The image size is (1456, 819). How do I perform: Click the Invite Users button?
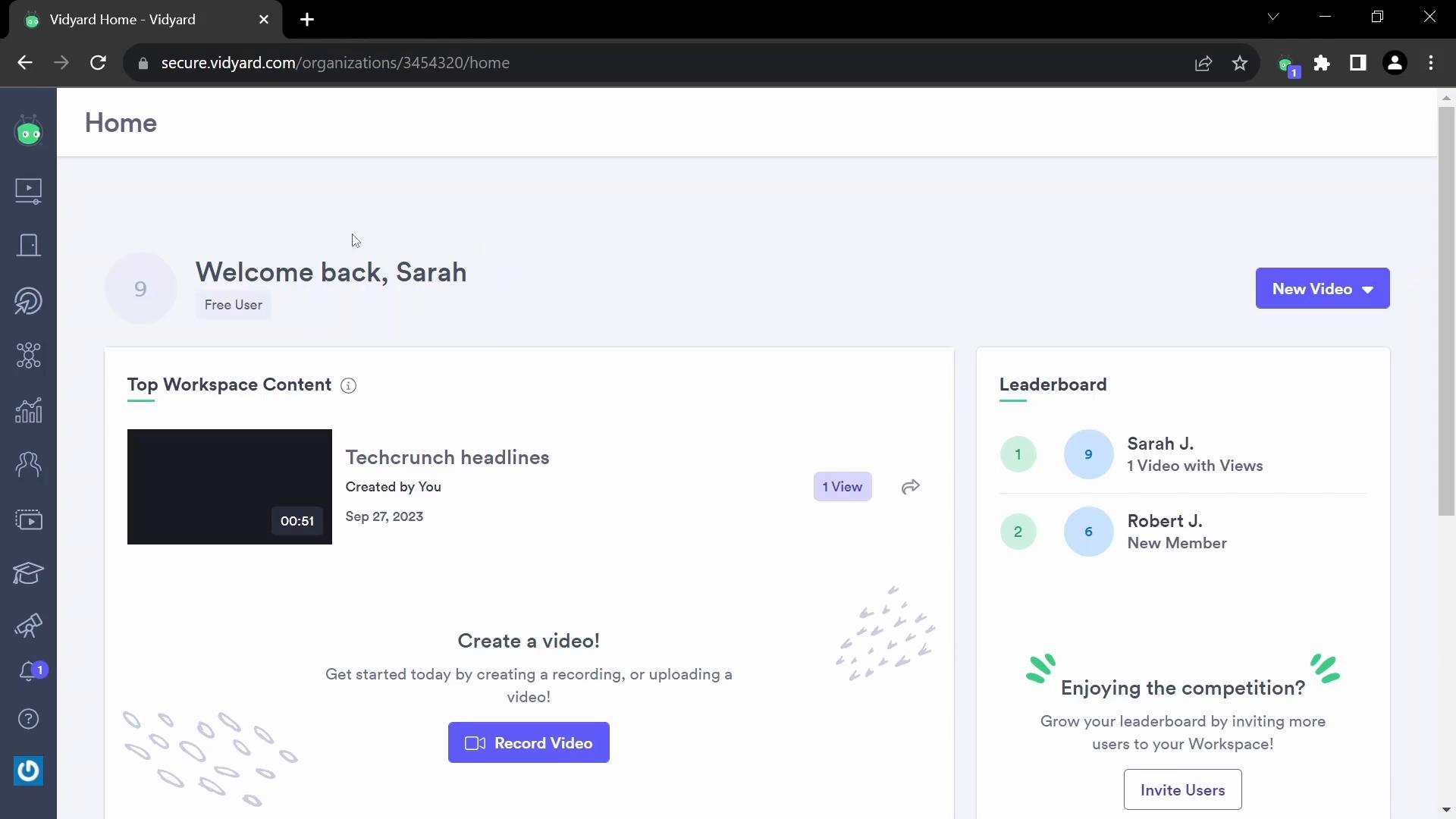[1183, 790]
